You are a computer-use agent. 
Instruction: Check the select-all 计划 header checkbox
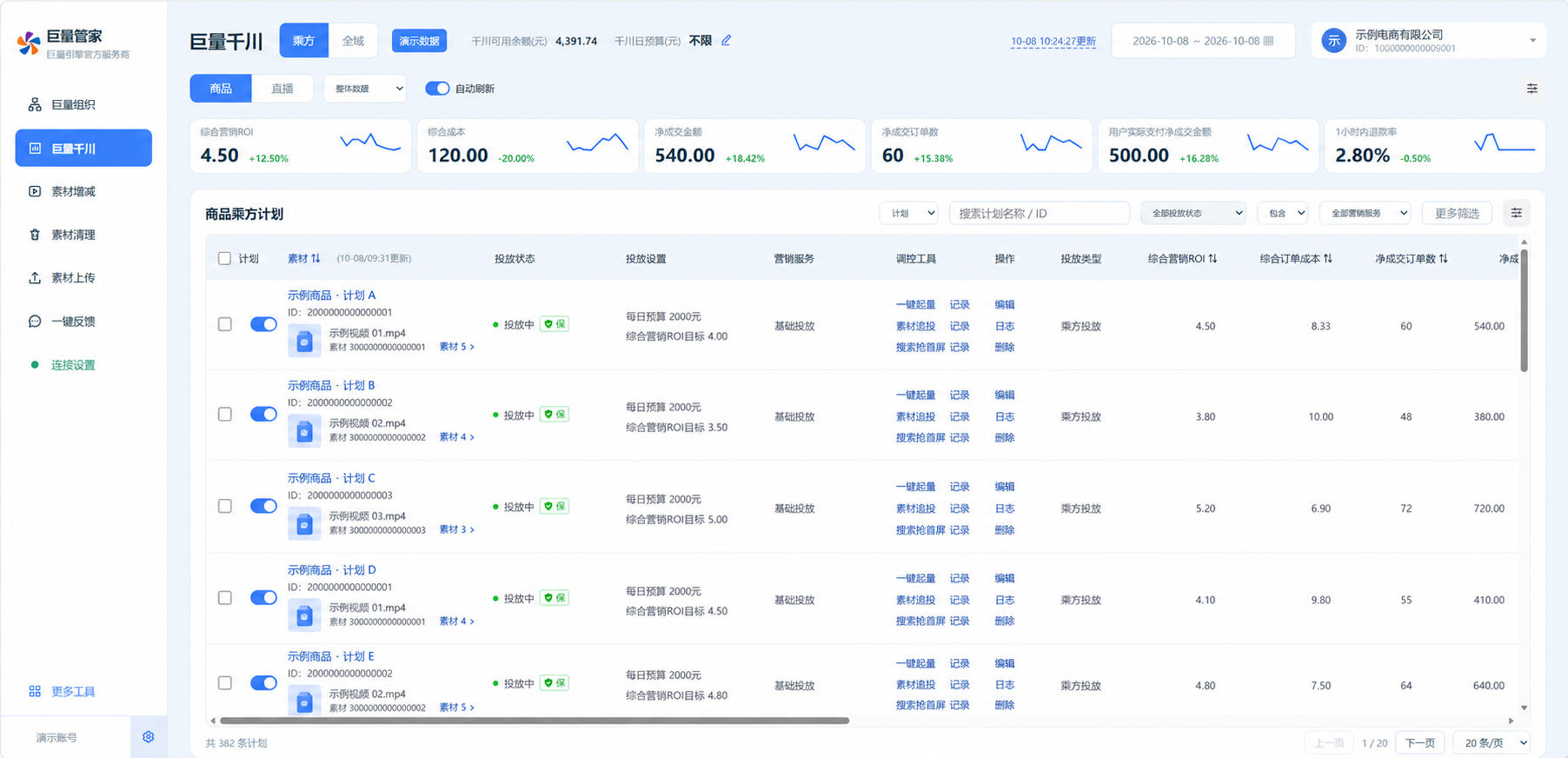click(224, 258)
